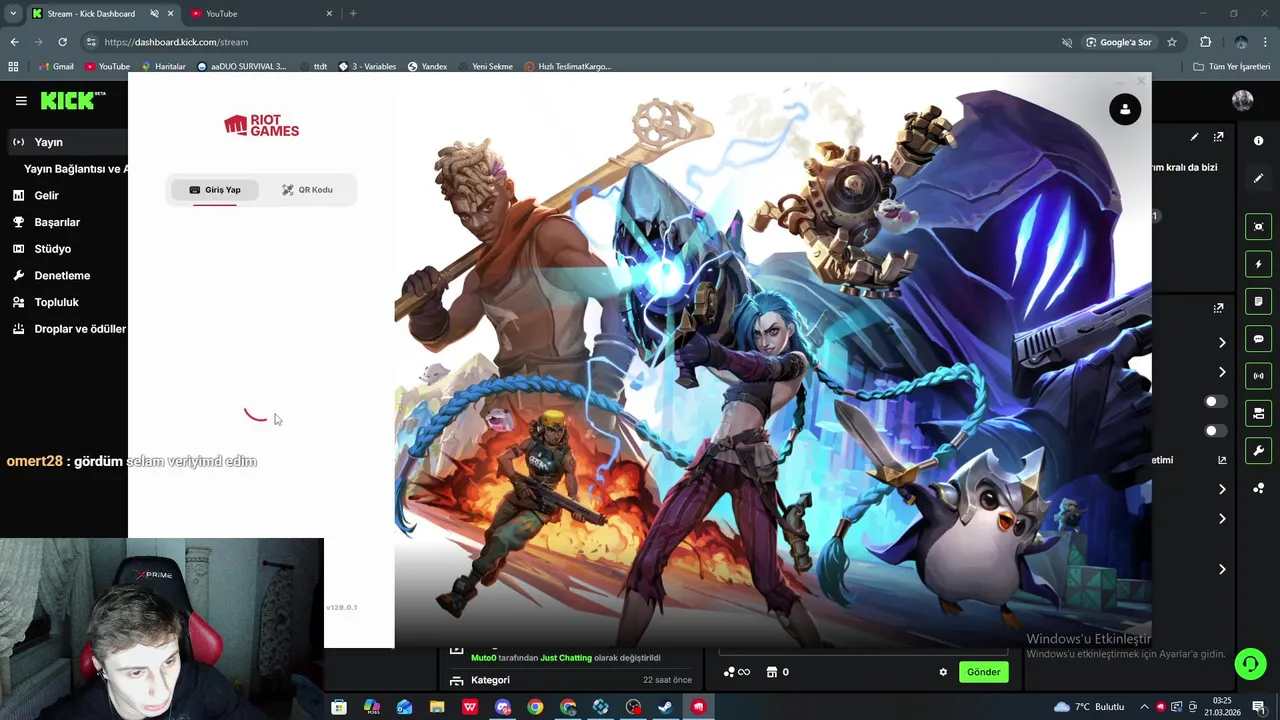Toggle the upper switch in right panel
Viewport: 1280px width, 720px height.
pos(1215,401)
